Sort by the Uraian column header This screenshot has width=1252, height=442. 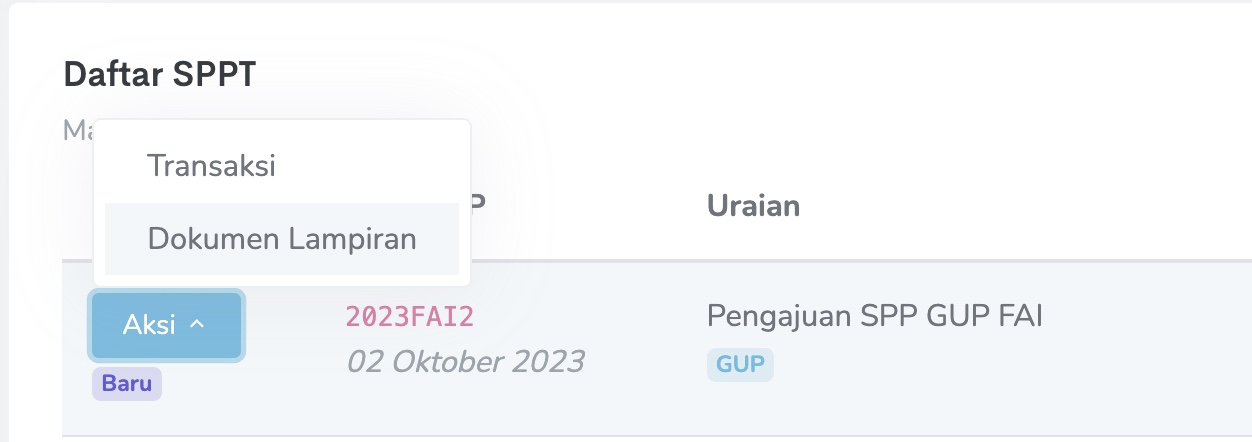753,206
